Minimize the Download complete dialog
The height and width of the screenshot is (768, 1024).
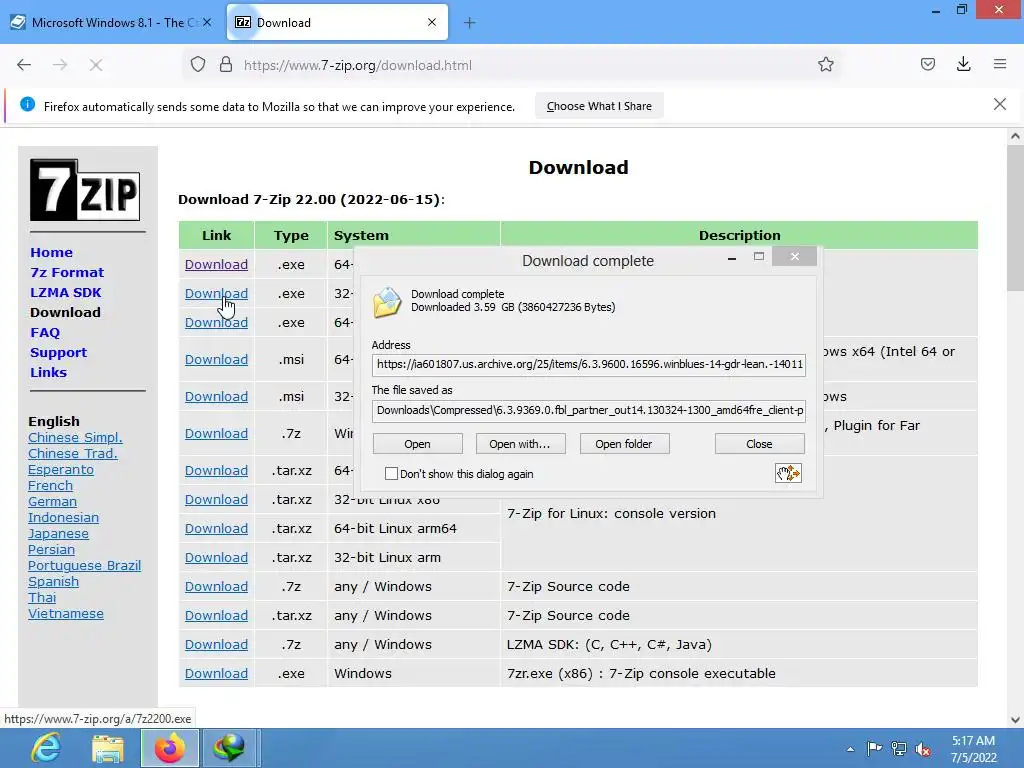click(732, 259)
